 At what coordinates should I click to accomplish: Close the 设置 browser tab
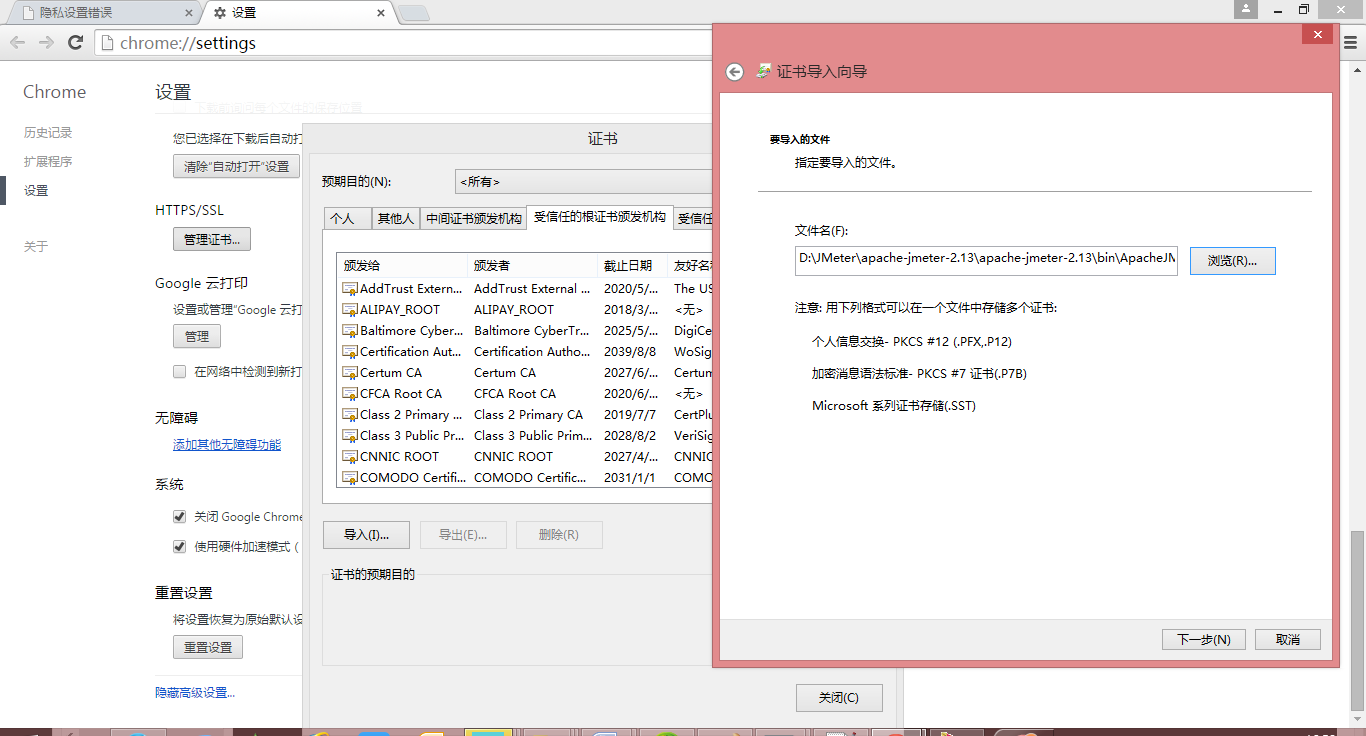380,13
